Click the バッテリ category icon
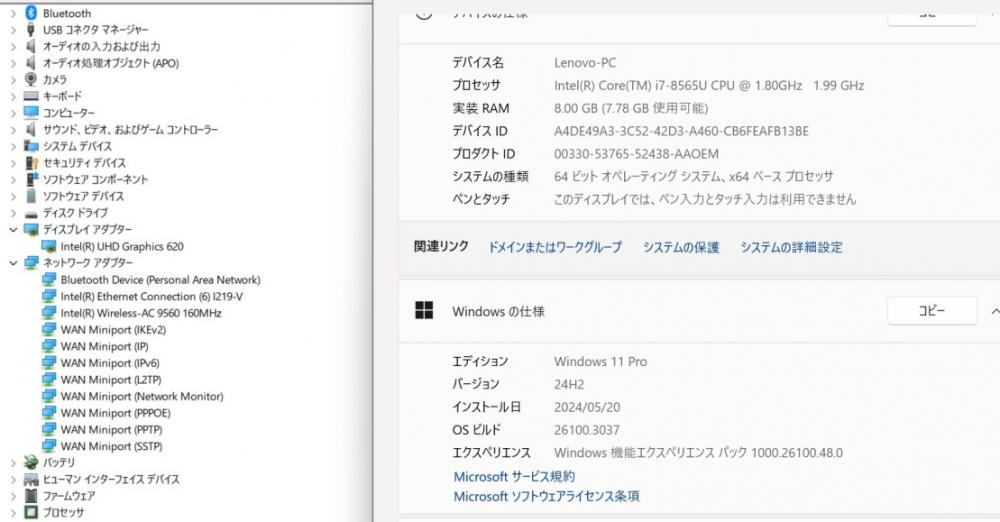Viewport: 1000px width, 522px height. pos(31,462)
